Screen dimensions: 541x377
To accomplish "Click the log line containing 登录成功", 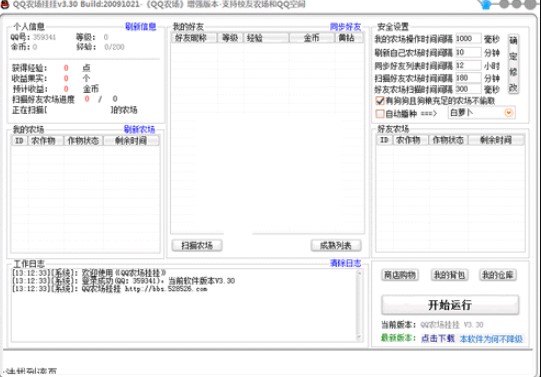I will tap(123, 281).
